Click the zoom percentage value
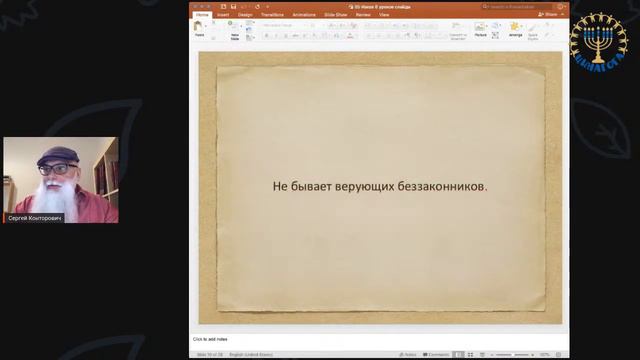Viewport: 640px width, 360px height. pos(545,355)
